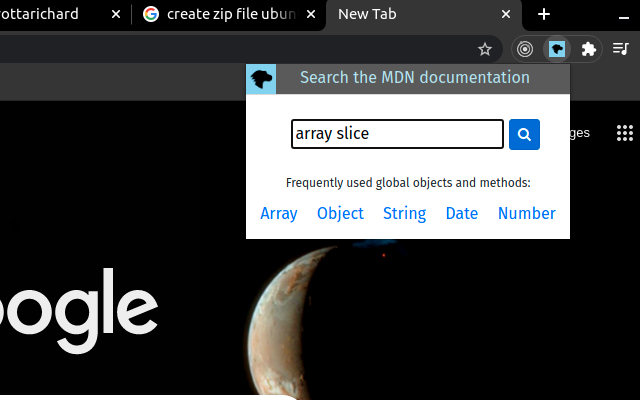640x400 pixels.
Task: Close the New Tab tab
Action: (x=506, y=14)
